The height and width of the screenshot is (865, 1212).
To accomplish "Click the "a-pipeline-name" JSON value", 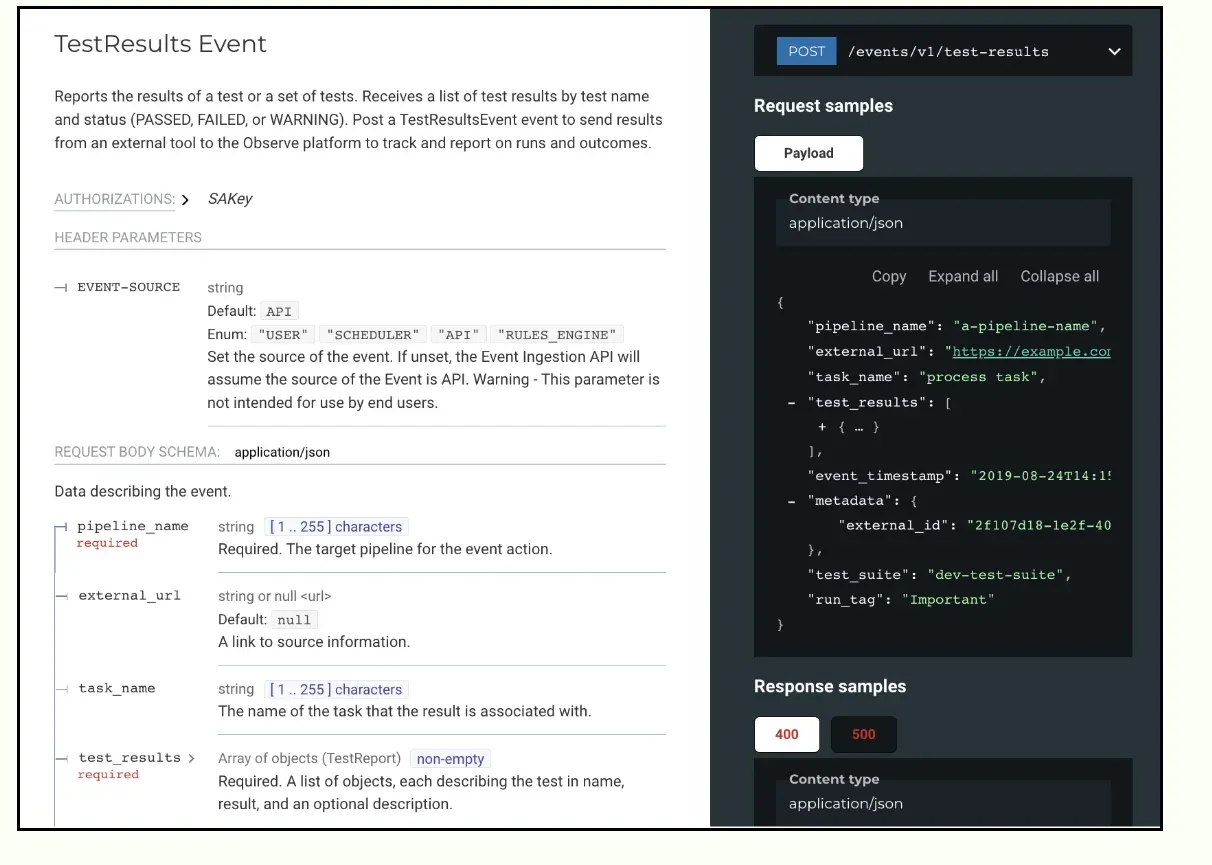I will click(1026, 327).
